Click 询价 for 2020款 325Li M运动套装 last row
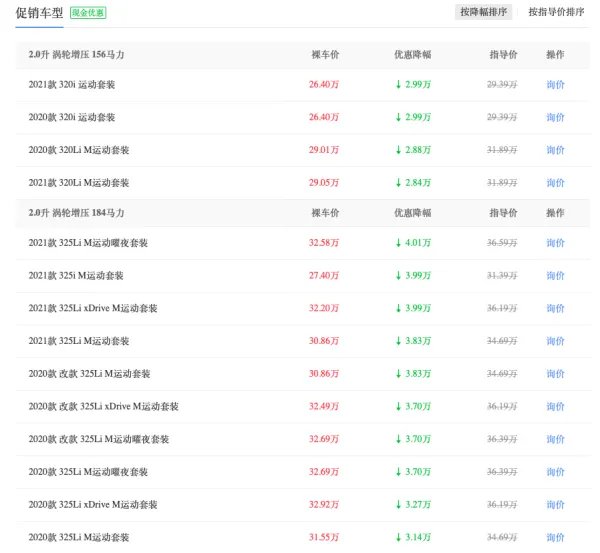The width and height of the screenshot is (600, 553). coord(555,537)
